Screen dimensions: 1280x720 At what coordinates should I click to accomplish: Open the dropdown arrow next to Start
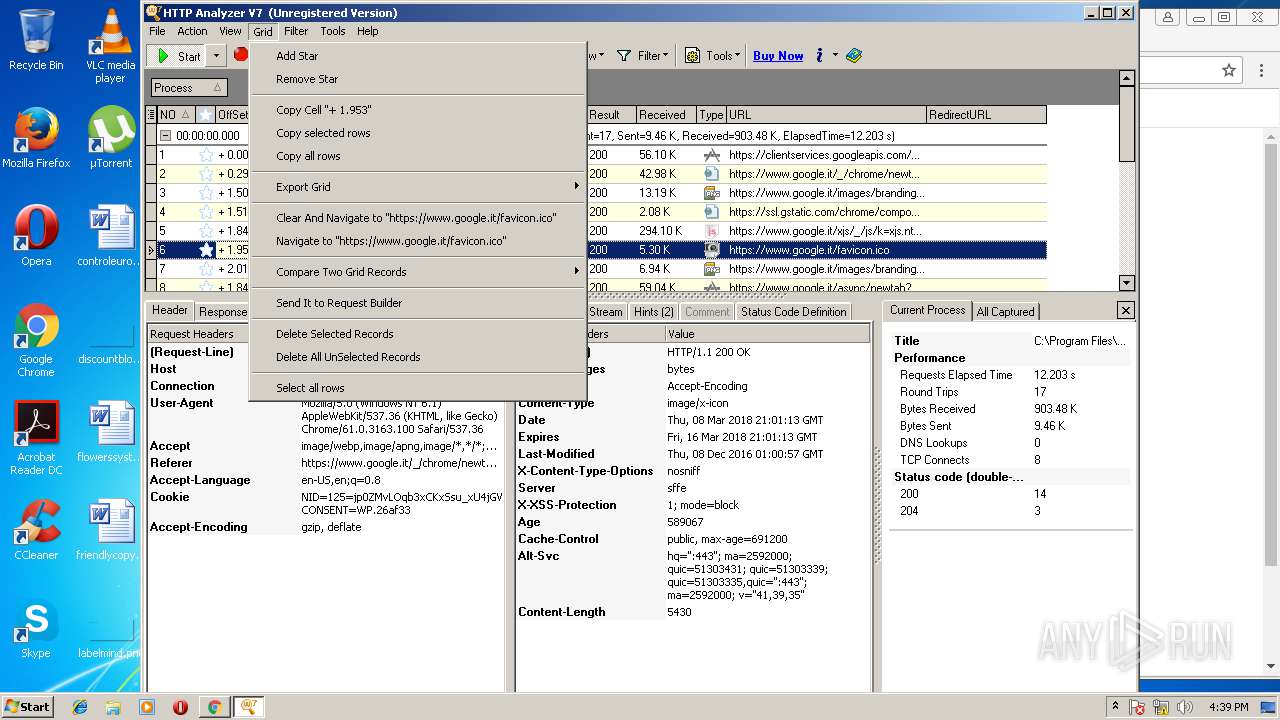[x=216, y=56]
